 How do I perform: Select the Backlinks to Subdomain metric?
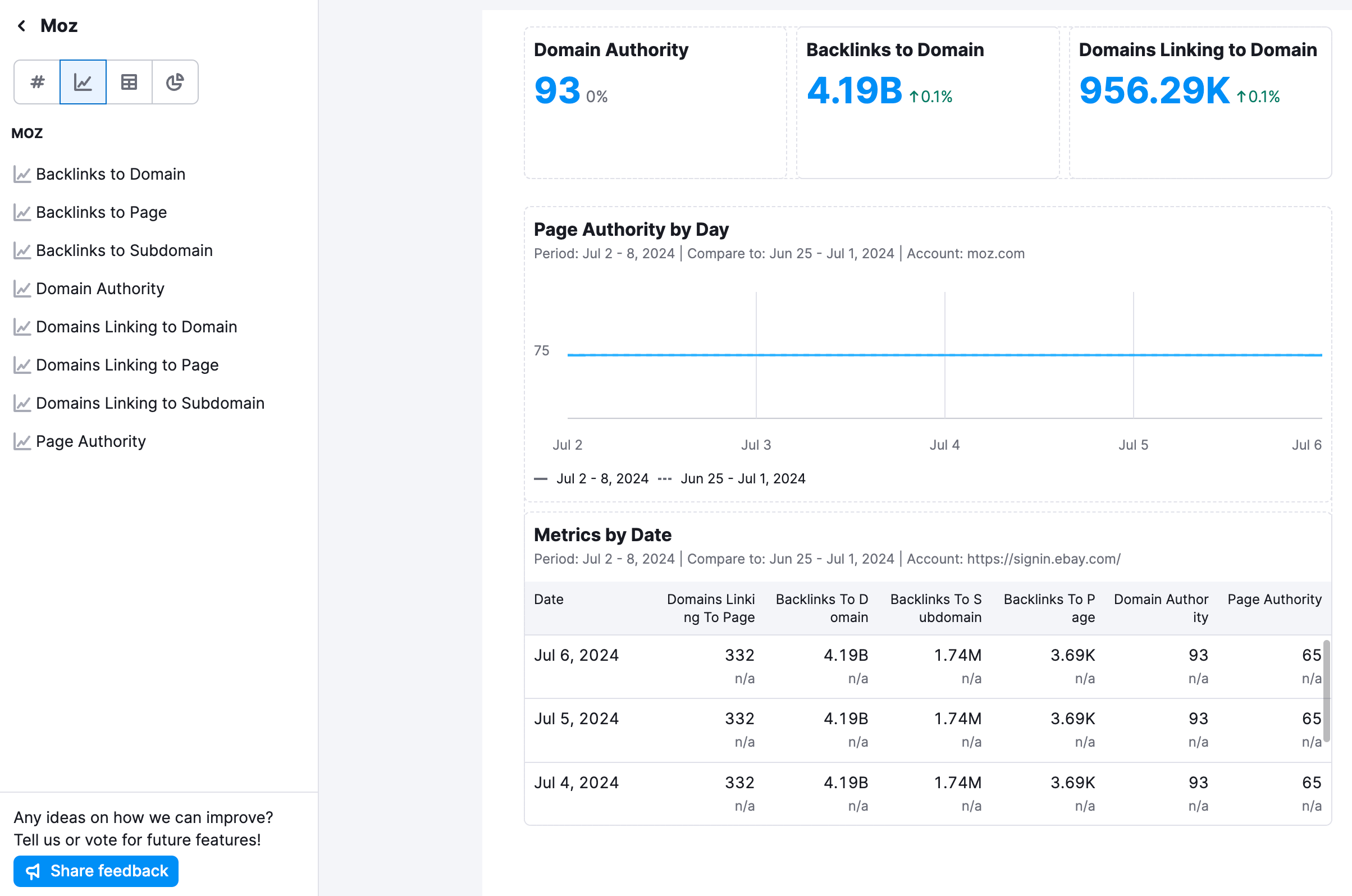(x=124, y=250)
